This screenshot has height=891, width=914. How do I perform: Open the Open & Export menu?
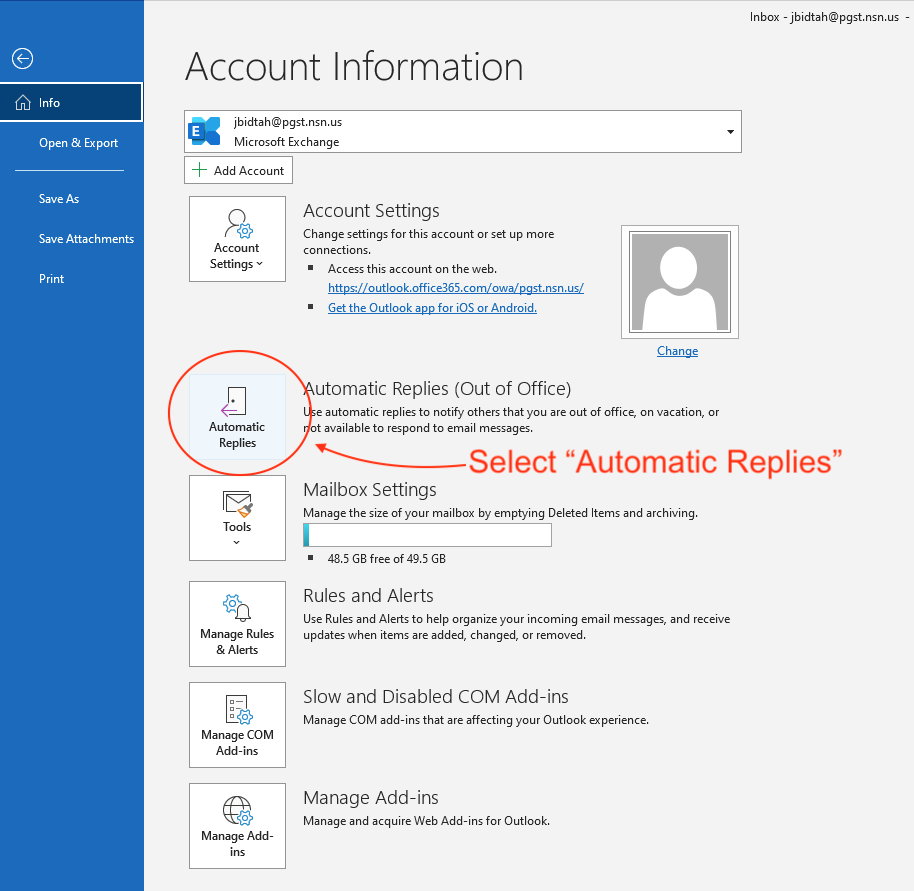pos(78,143)
